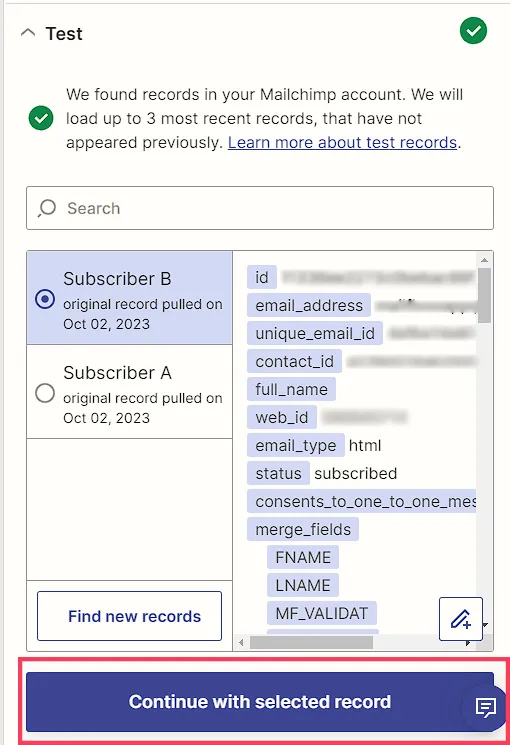Select Subscriber B radio button

click(45, 299)
